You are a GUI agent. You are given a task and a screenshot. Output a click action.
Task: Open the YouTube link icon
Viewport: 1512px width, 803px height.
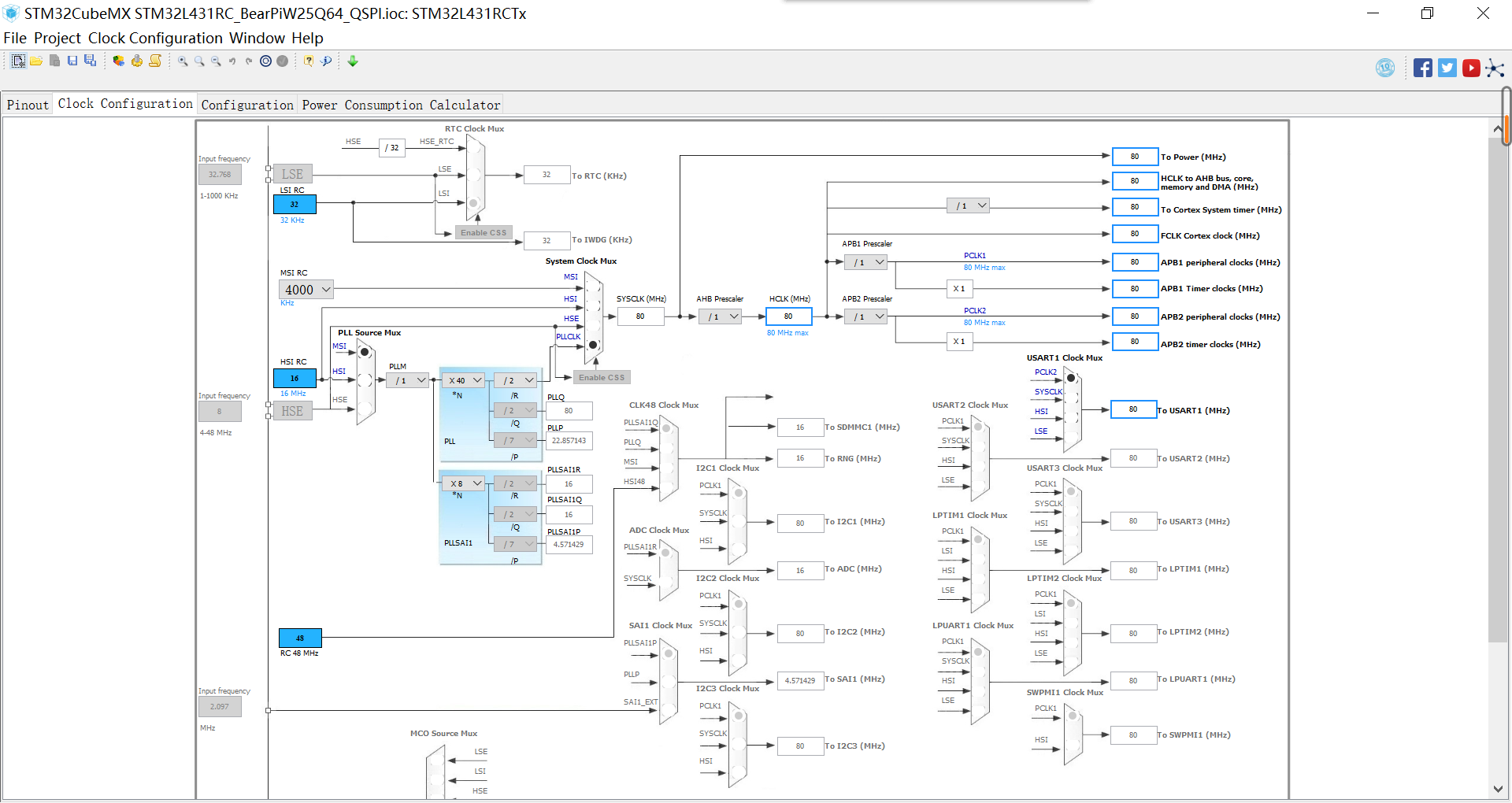click(x=1471, y=68)
